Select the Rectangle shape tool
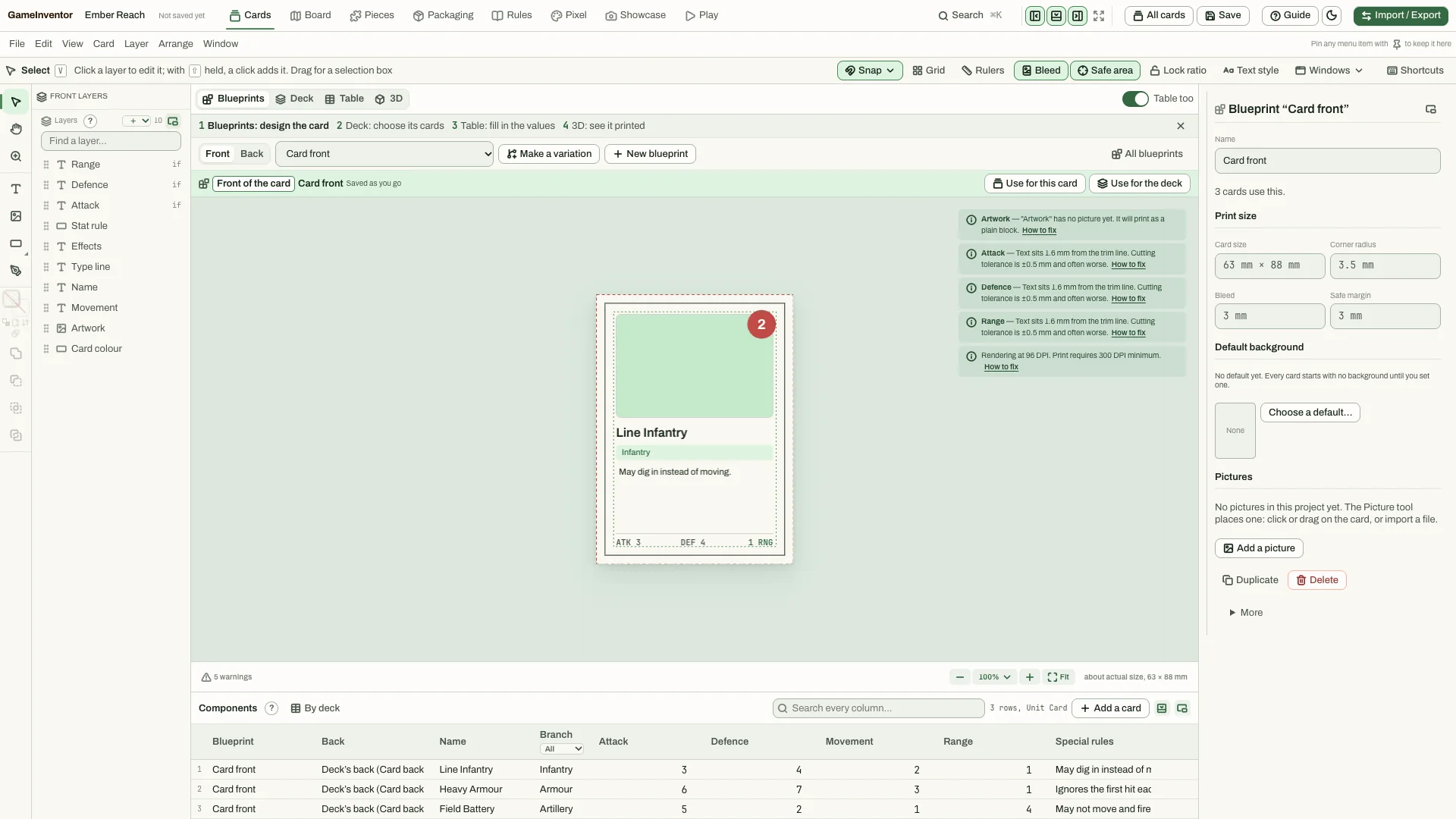Viewport: 1456px width, 819px height. 16,243
